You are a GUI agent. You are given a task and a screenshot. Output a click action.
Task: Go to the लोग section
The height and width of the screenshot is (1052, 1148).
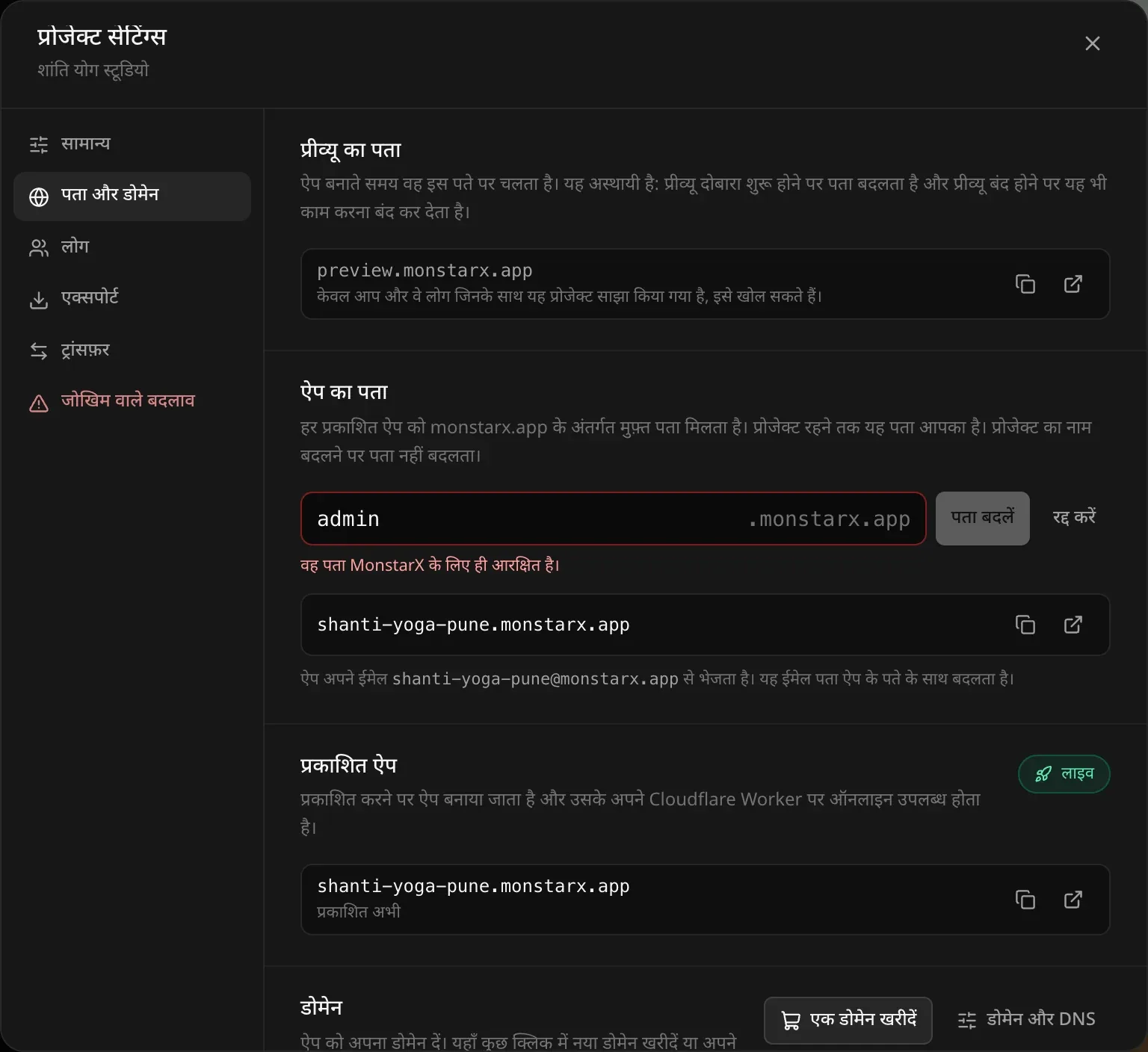132,247
